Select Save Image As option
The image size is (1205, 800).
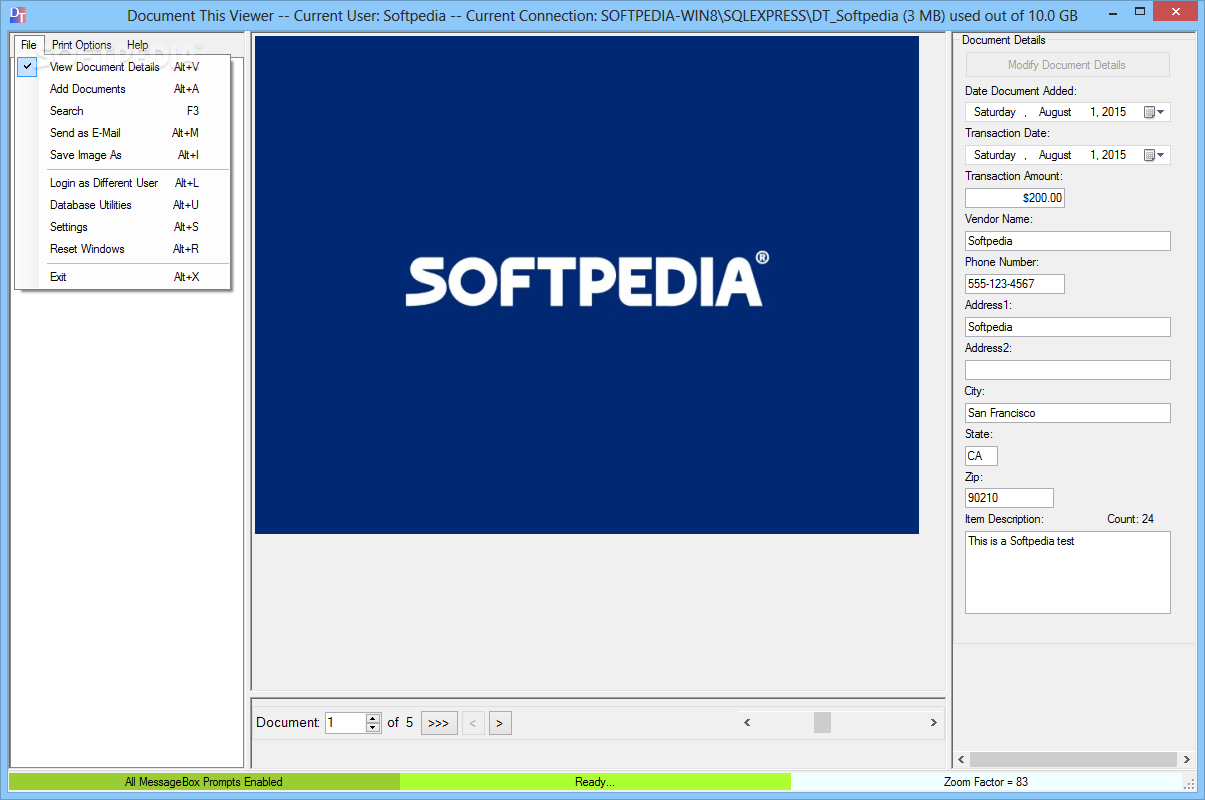click(x=123, y=155)
